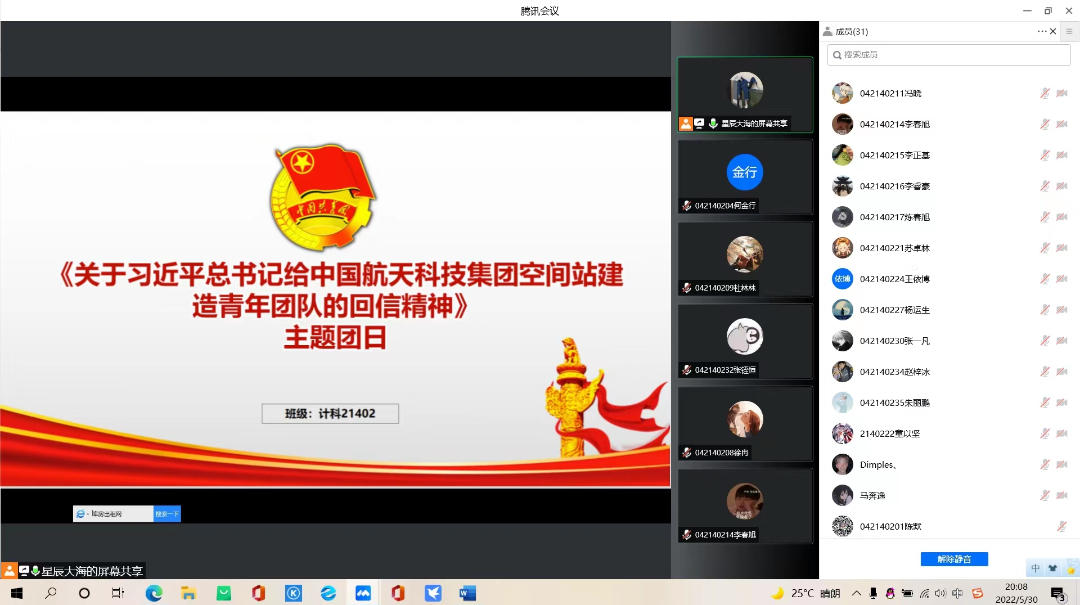Click the 搜索一下 button in shared screen
Viewport: 1080px width, 605px height.
tap(167, 513)
